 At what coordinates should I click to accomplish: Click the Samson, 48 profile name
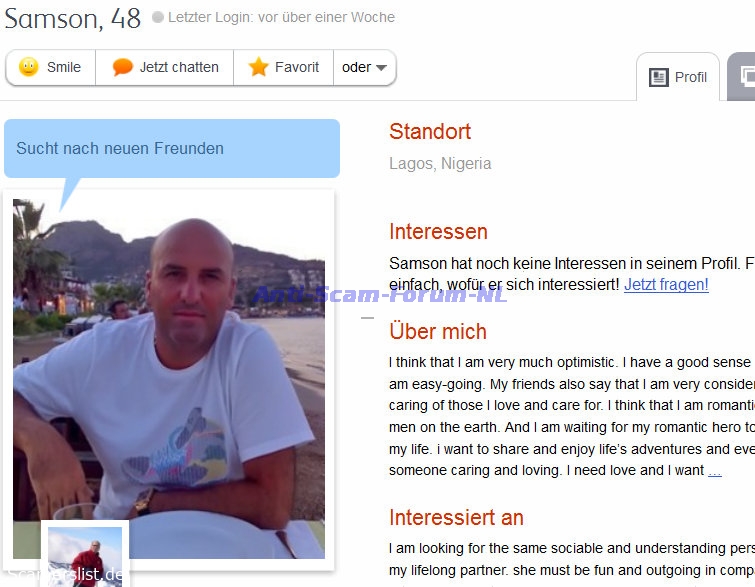[72, 19]
